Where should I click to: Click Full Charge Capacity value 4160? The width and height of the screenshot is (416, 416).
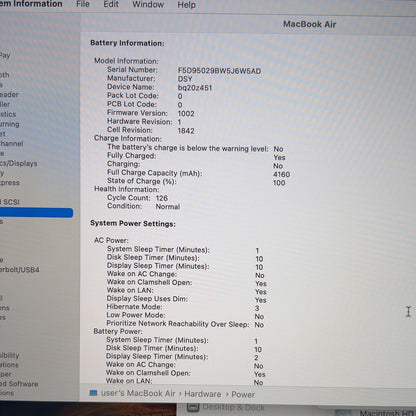(x=281, y=174)
